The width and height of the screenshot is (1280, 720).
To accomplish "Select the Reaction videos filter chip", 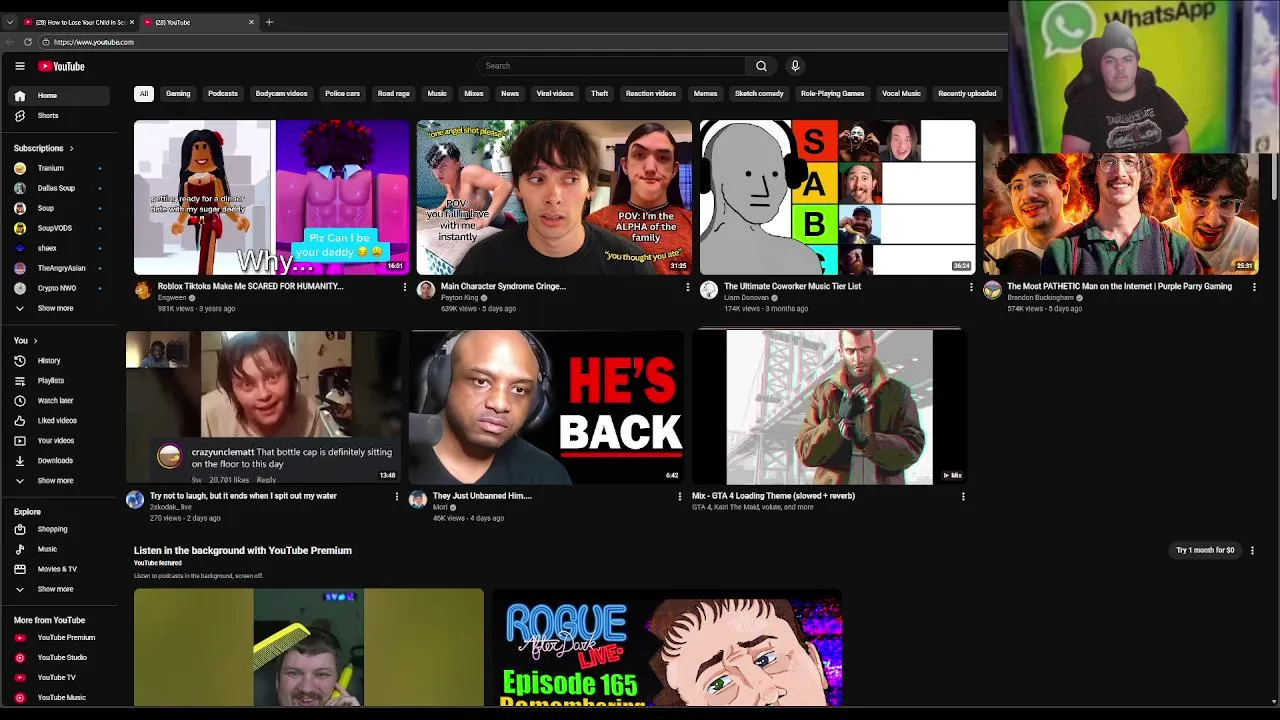I will click(x=651, y=94).
